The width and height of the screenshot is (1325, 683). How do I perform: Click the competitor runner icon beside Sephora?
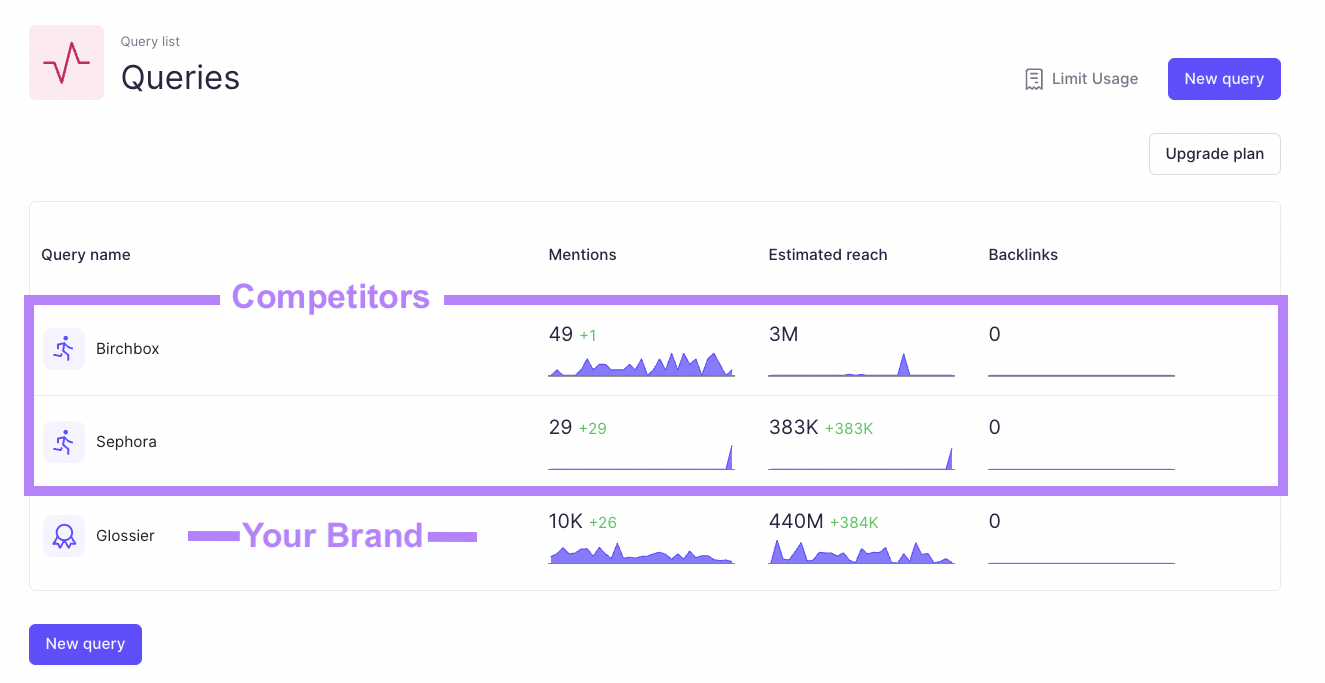coord(63,441)
